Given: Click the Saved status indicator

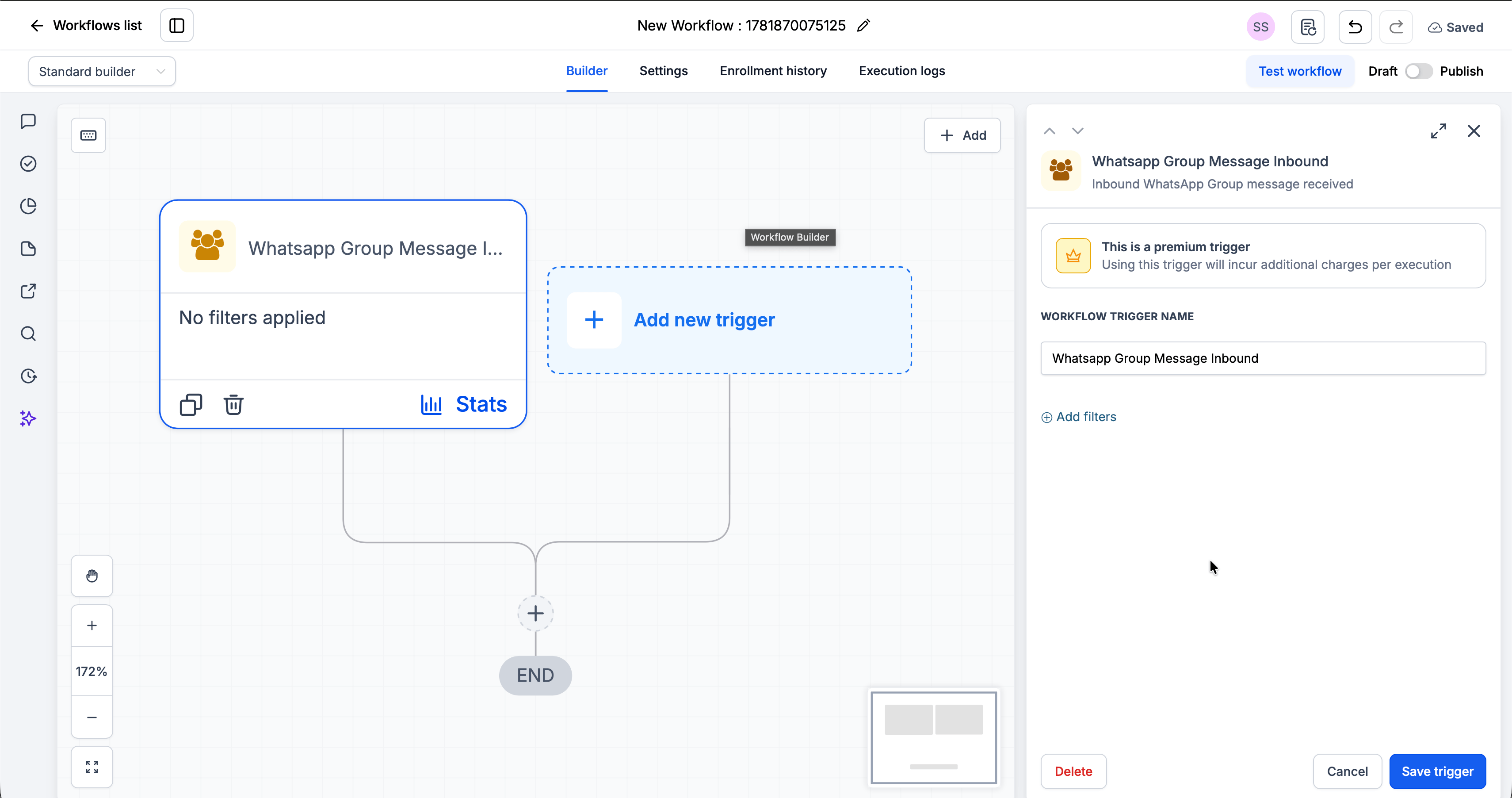Looking at the screenshot, I should pos(1456,27).
